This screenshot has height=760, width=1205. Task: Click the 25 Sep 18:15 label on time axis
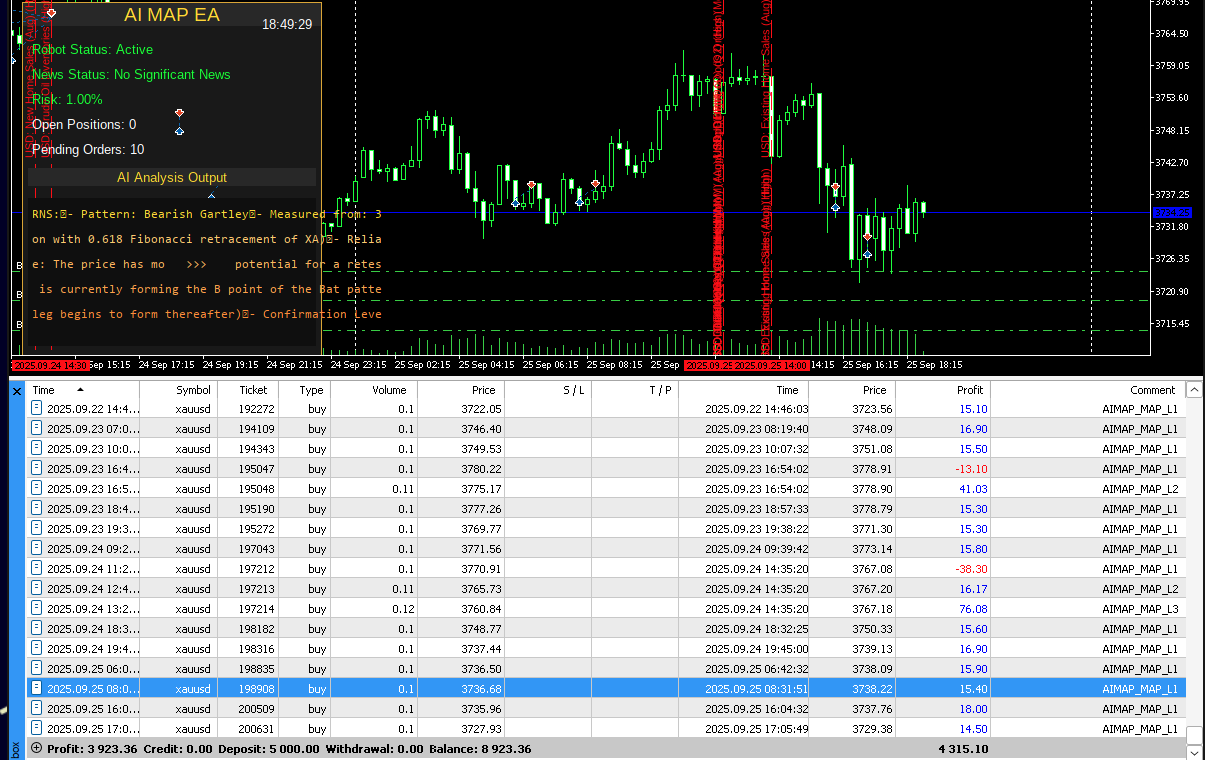point(935,365)
